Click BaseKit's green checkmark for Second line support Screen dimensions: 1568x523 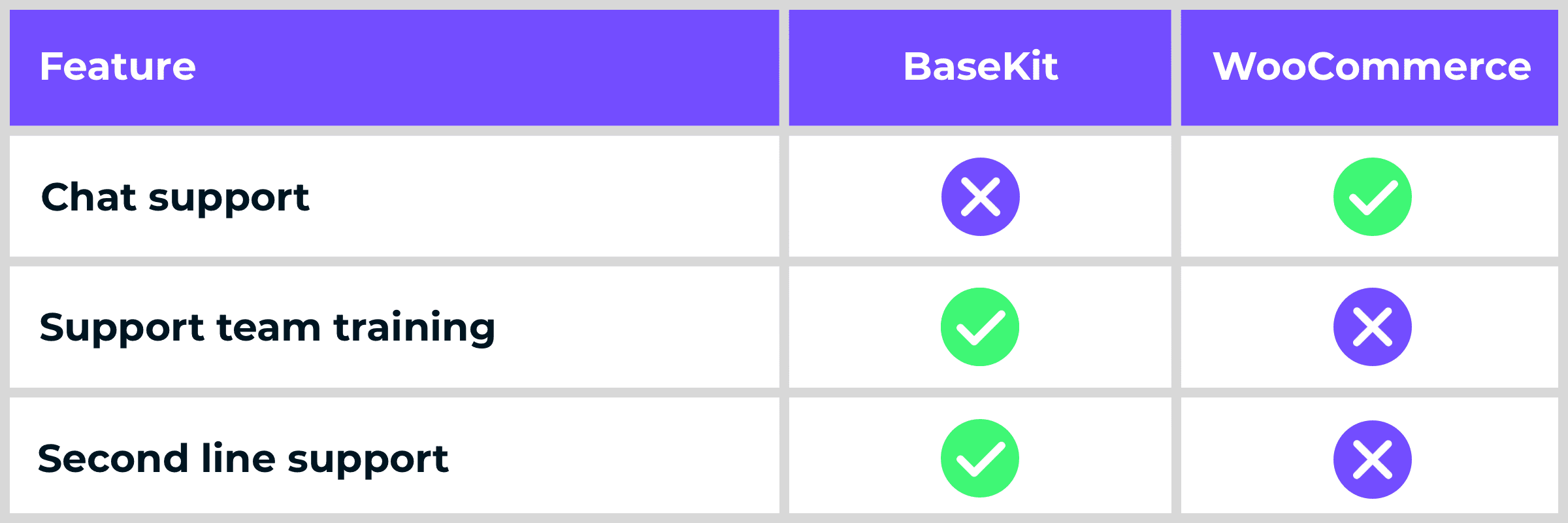[x=980, y=458]
